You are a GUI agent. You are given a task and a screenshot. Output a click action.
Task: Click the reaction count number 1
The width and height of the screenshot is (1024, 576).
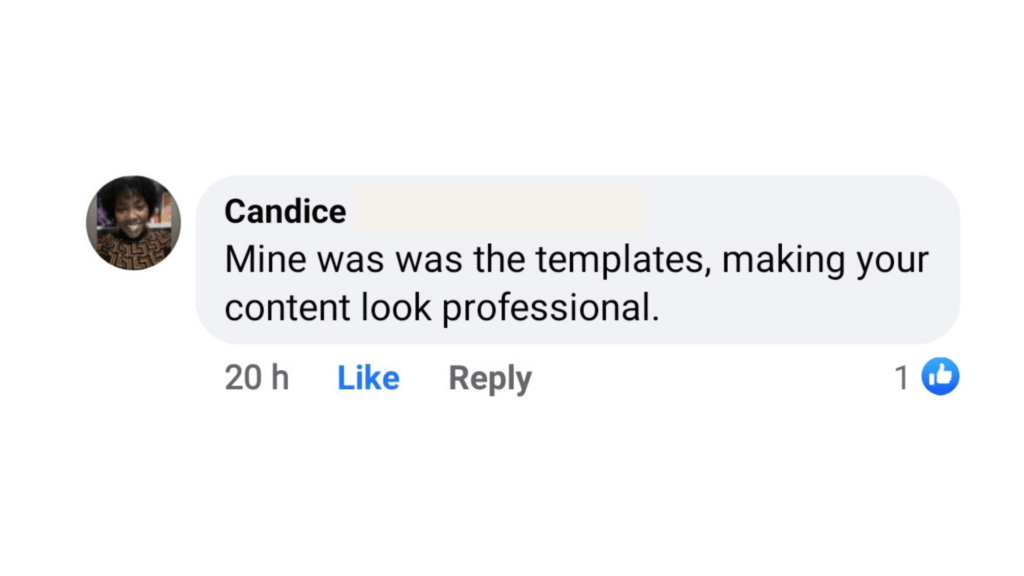point(902,378)
